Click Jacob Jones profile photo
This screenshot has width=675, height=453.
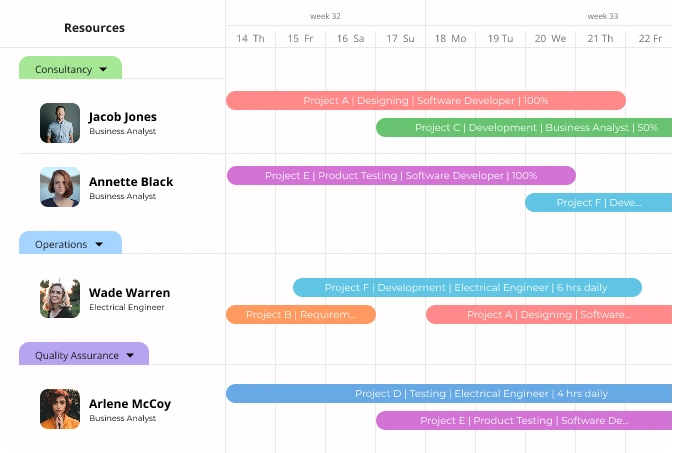click(60, 123)
